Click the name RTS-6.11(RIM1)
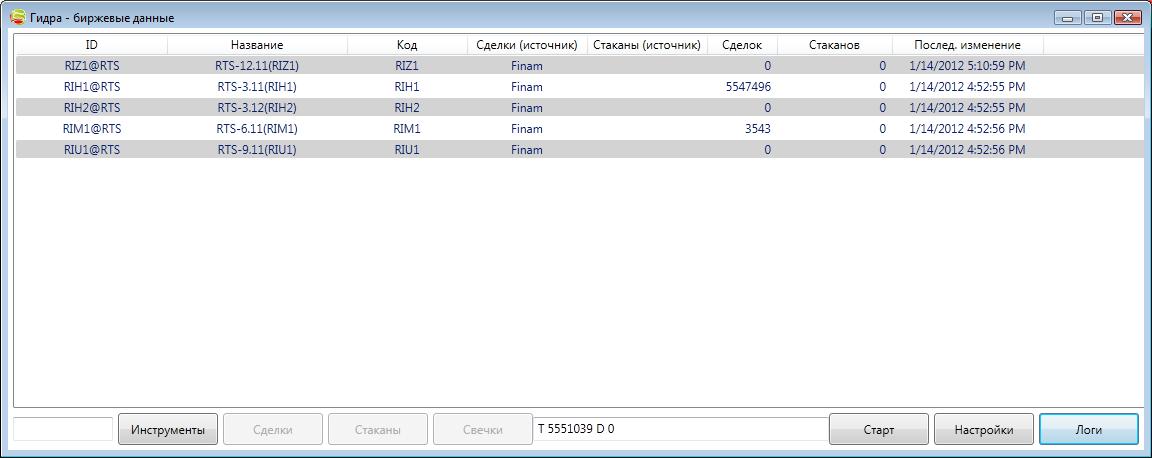This screenshot has height=458, width=1152. 257,129
